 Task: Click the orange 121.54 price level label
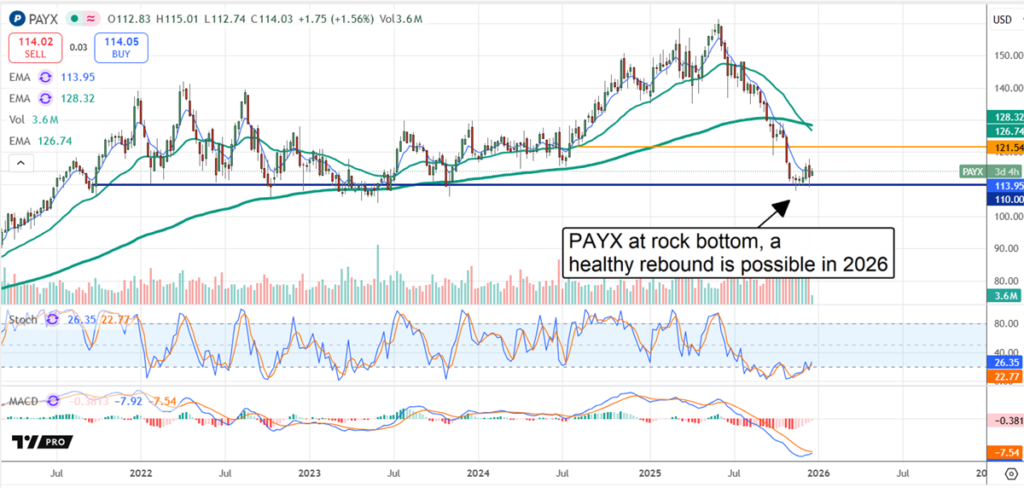click(x=1002, y=148)
